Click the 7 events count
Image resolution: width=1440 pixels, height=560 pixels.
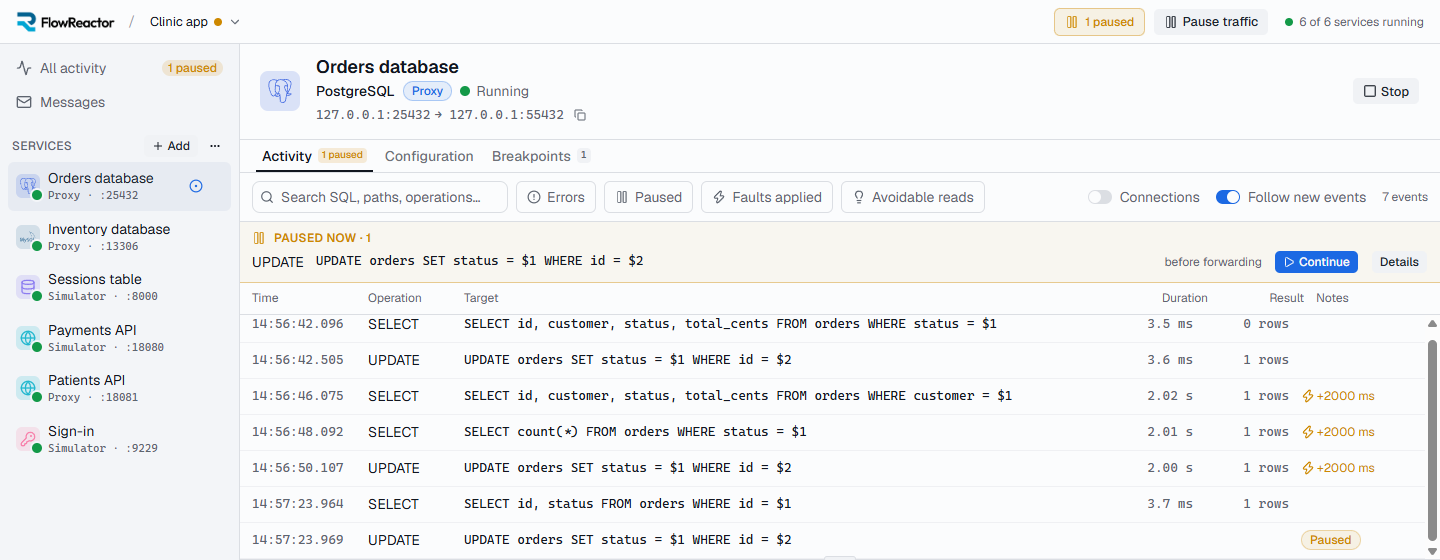tap(1405, 197)
